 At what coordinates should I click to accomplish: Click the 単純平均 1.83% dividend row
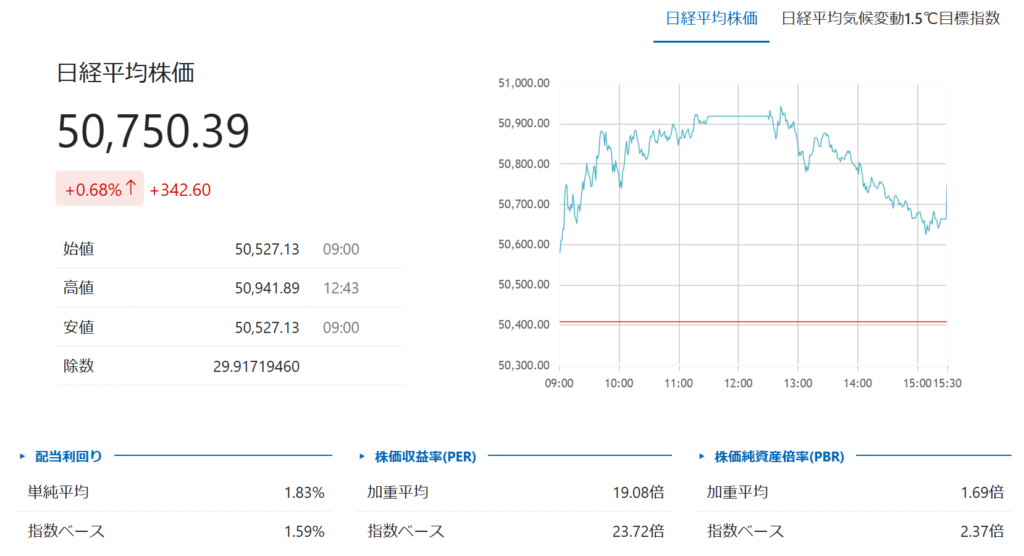(174, 492)
